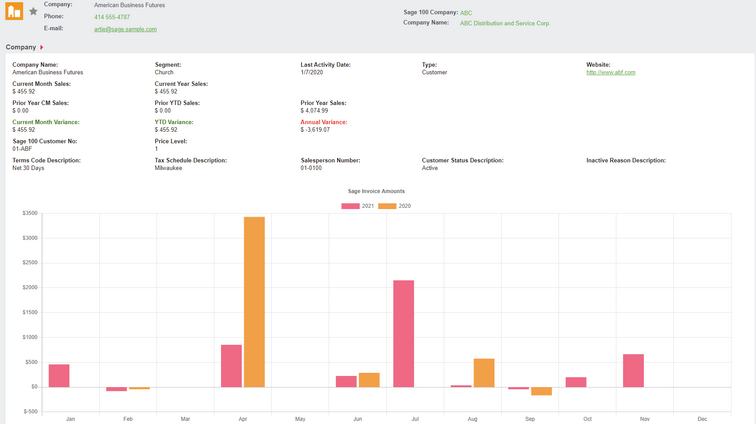Click the Sage Invoice Amounts chart title
Image resolution: width=756 pixels, height=424 pixels.
(x=377, y=191)
